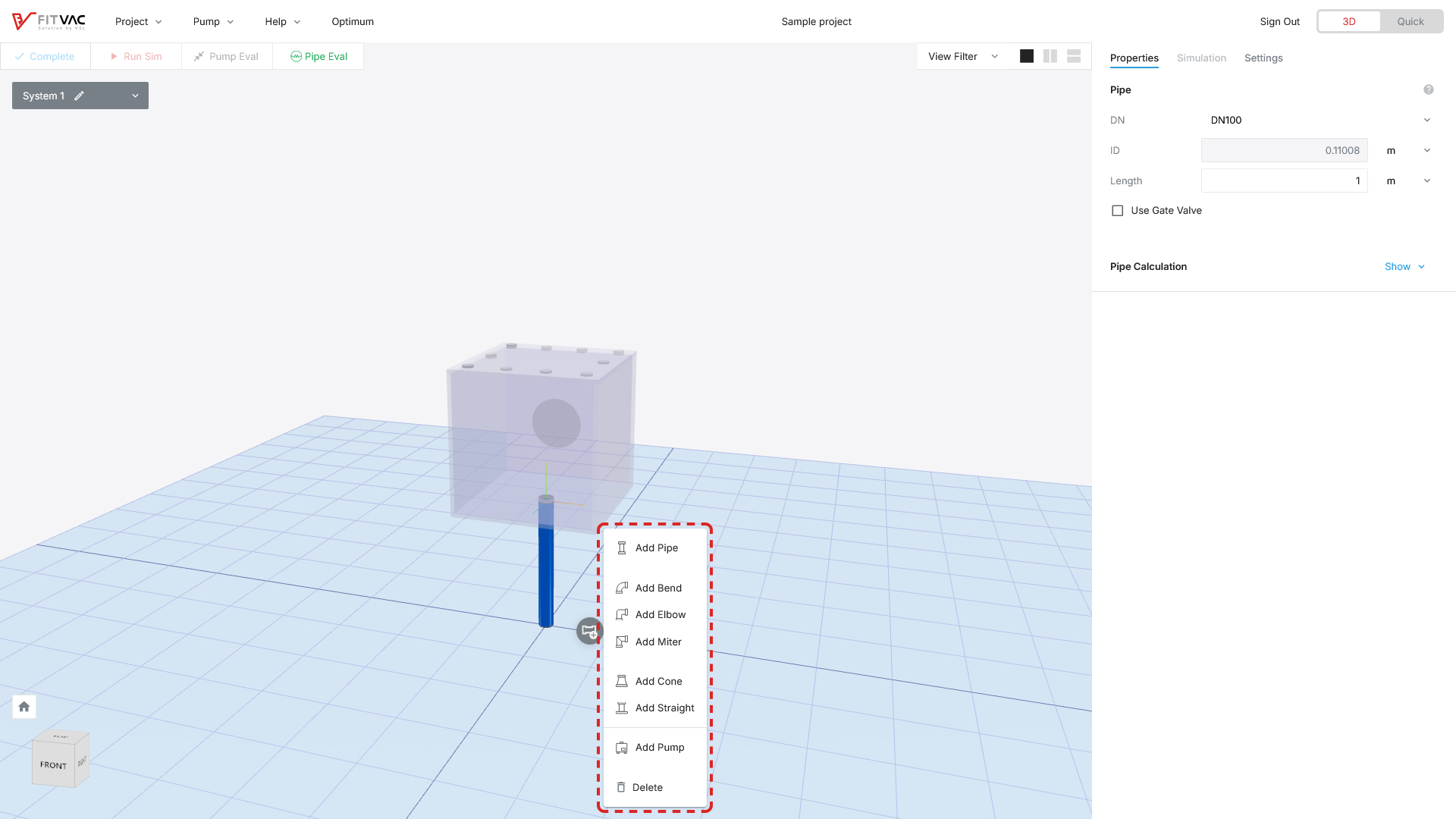Show the Pipe Calculation section
1456x819 pixels.
[1404, 266]
